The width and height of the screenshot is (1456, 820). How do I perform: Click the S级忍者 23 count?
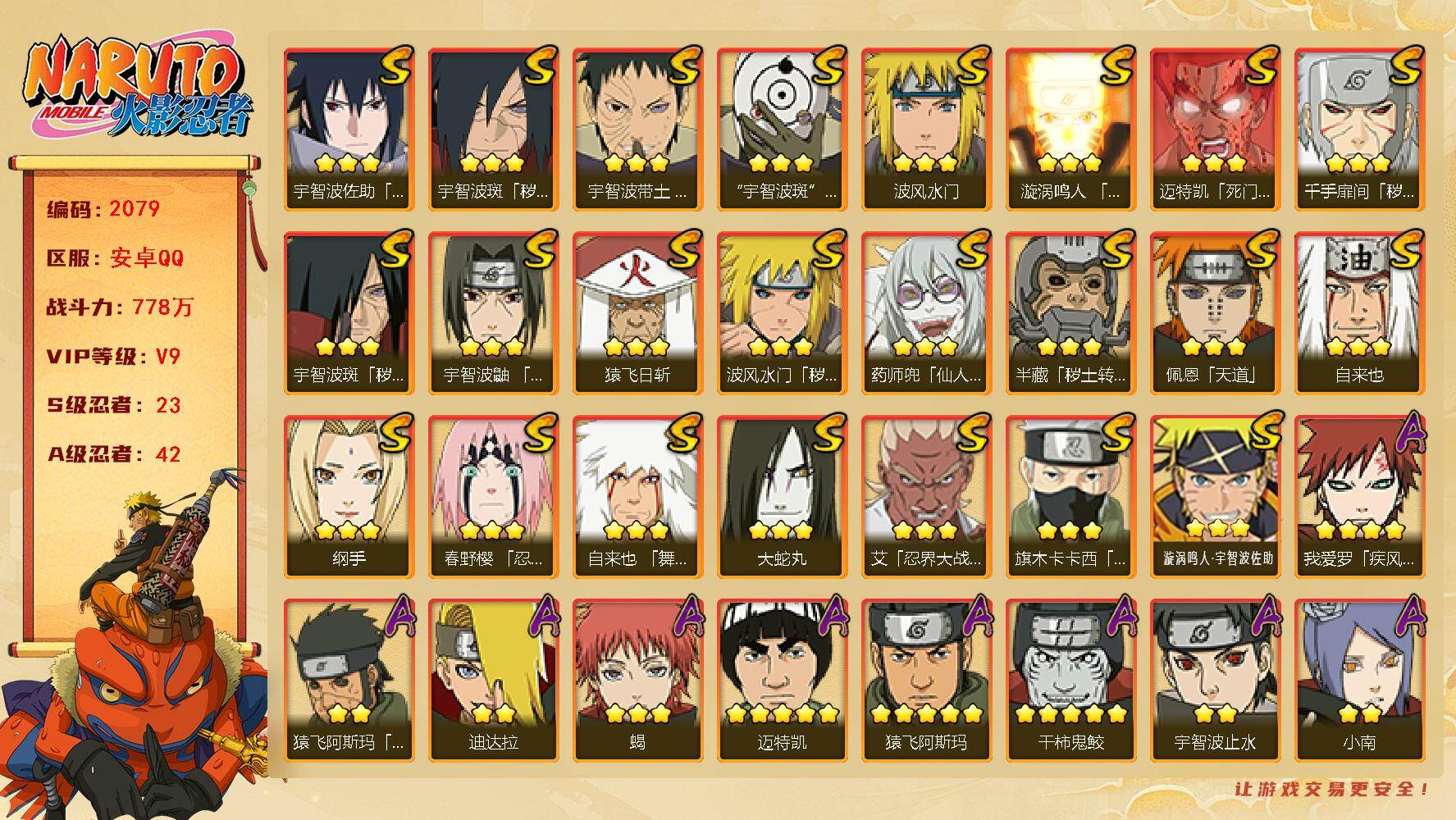point(113,405)
